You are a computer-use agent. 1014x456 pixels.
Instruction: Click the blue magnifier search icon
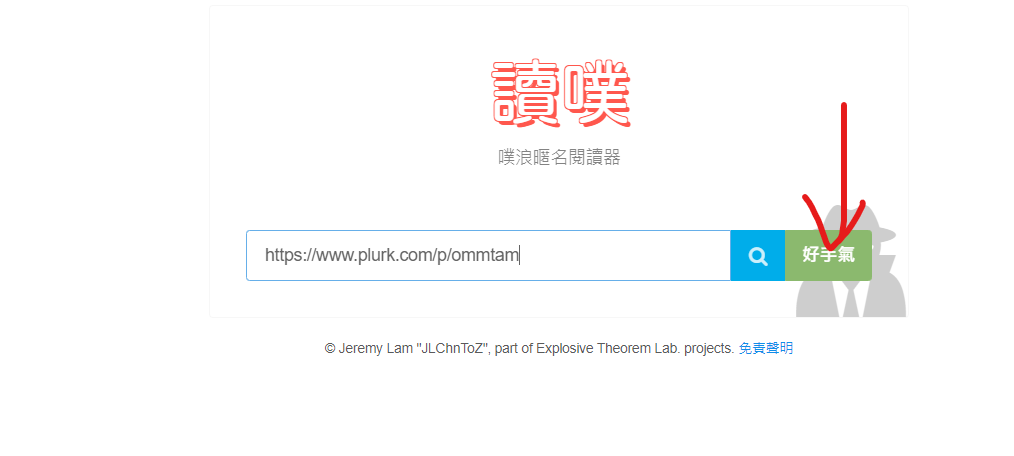tap(757, 255)
